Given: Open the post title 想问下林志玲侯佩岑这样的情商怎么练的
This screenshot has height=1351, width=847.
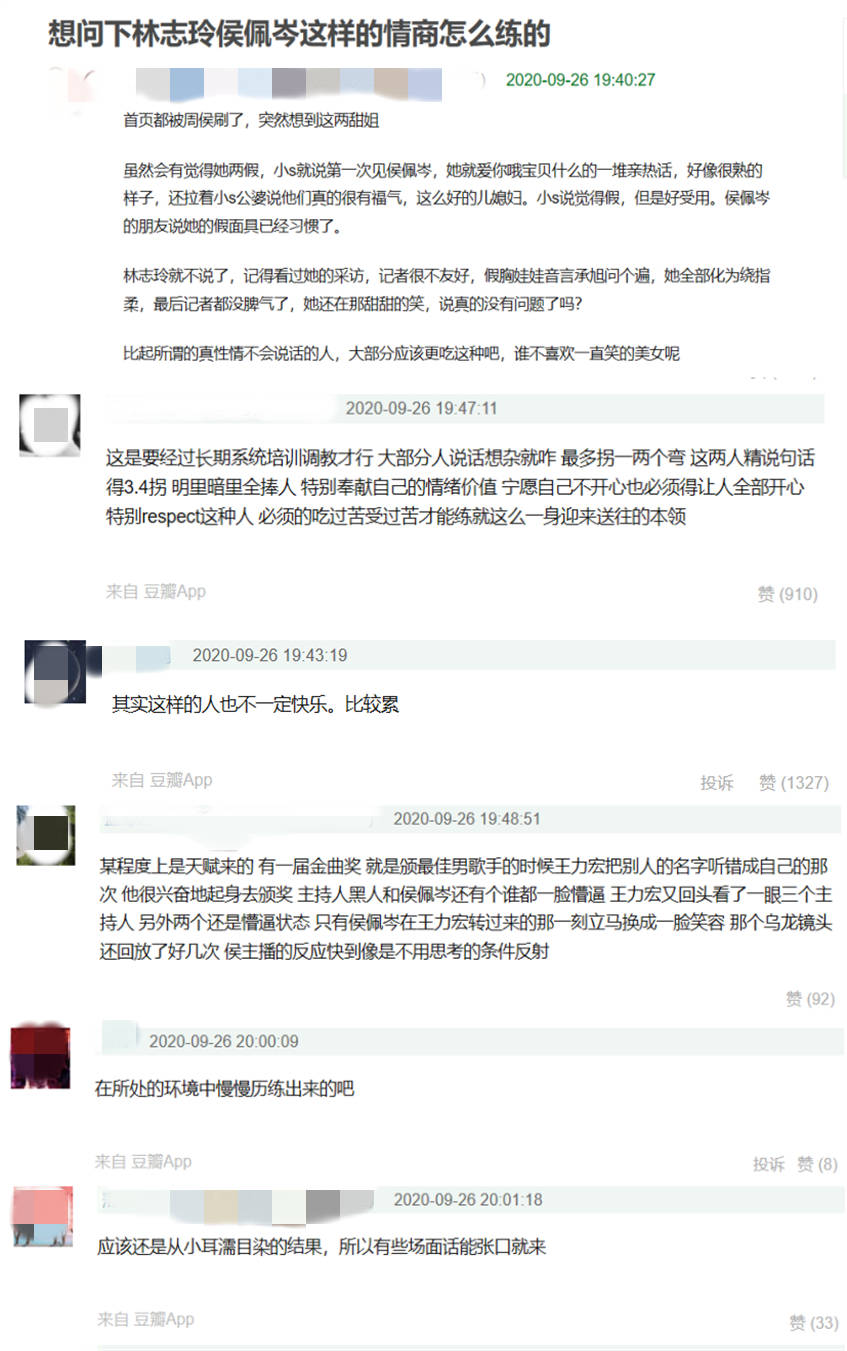Looking at the screenshot, I should pos(300,33).
